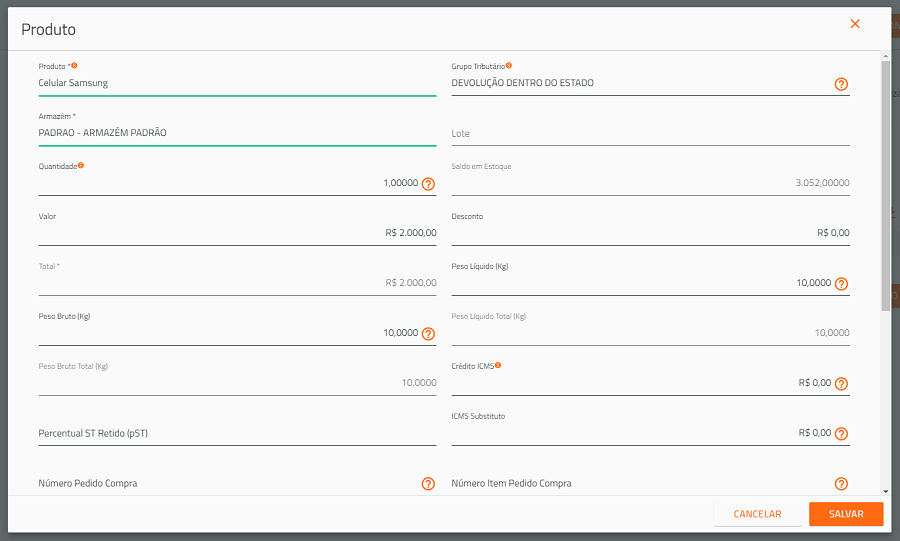
Task: Click info badge beside Crédito ICMS label
Action: tap(498, 365)
